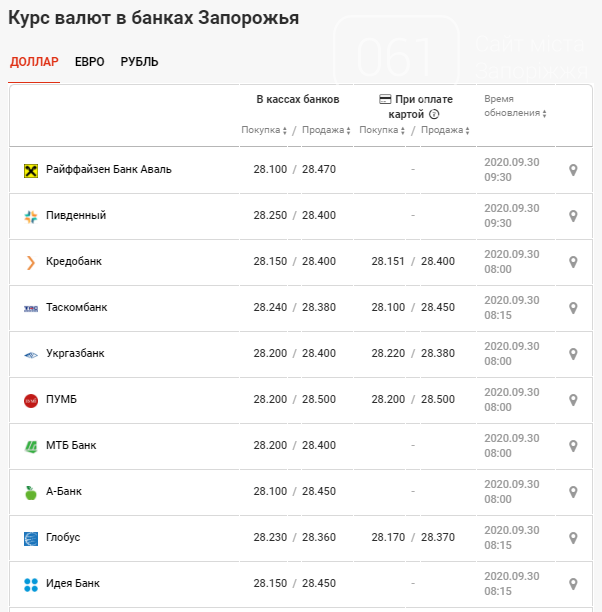Click the location pin in Таскомбанк row
602x612 pixels.
(x=573, y=308)
